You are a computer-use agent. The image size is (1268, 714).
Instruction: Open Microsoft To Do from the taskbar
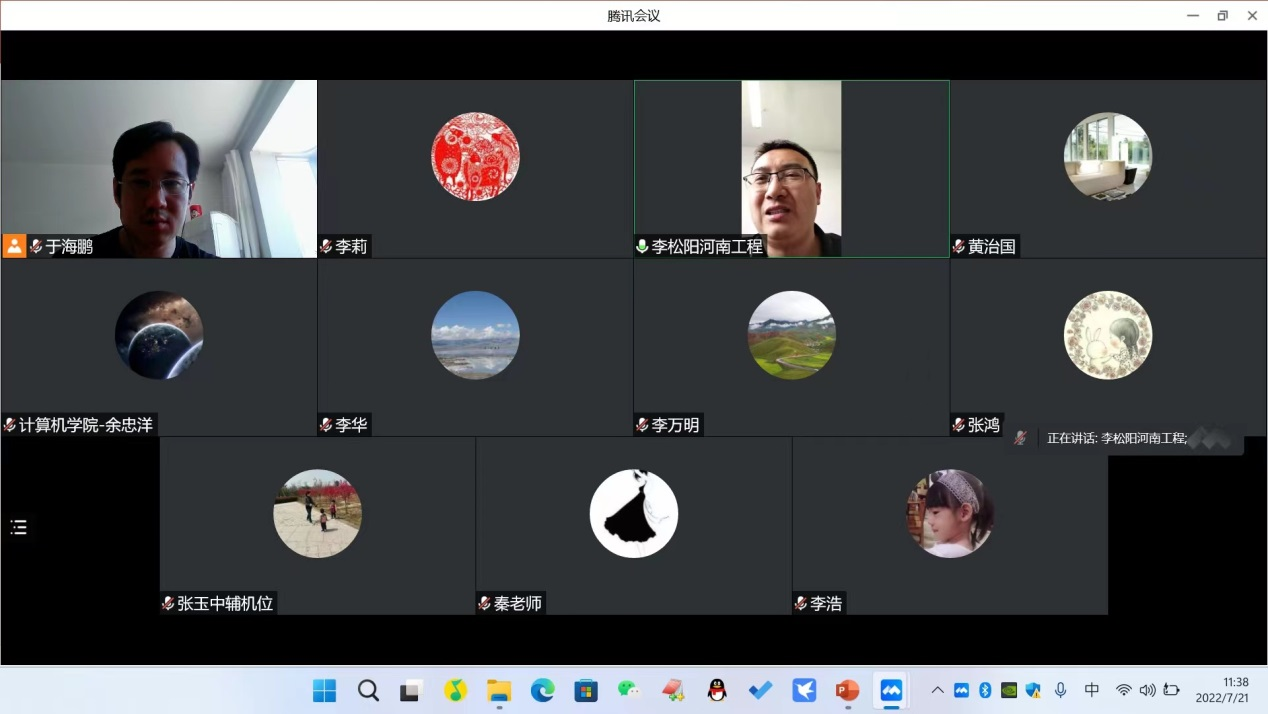coord(760,690)
